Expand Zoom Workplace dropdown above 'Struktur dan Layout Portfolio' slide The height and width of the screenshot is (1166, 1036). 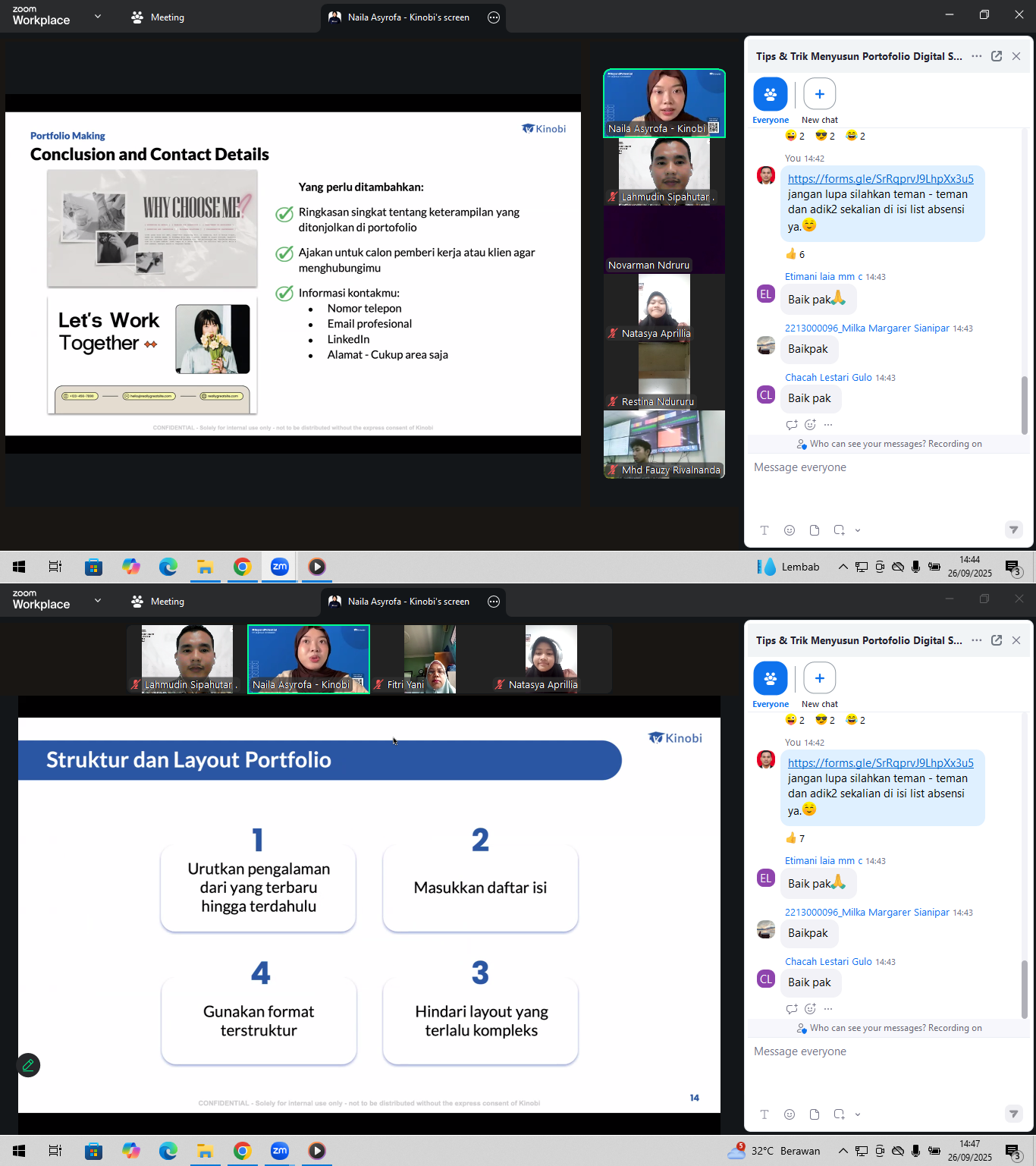97,600
